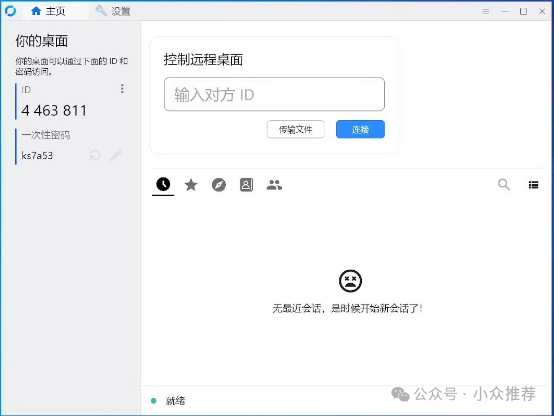Click the RustDesk logo icon
The width and height of the screenshot is (554, 416).
coord(11,11)
